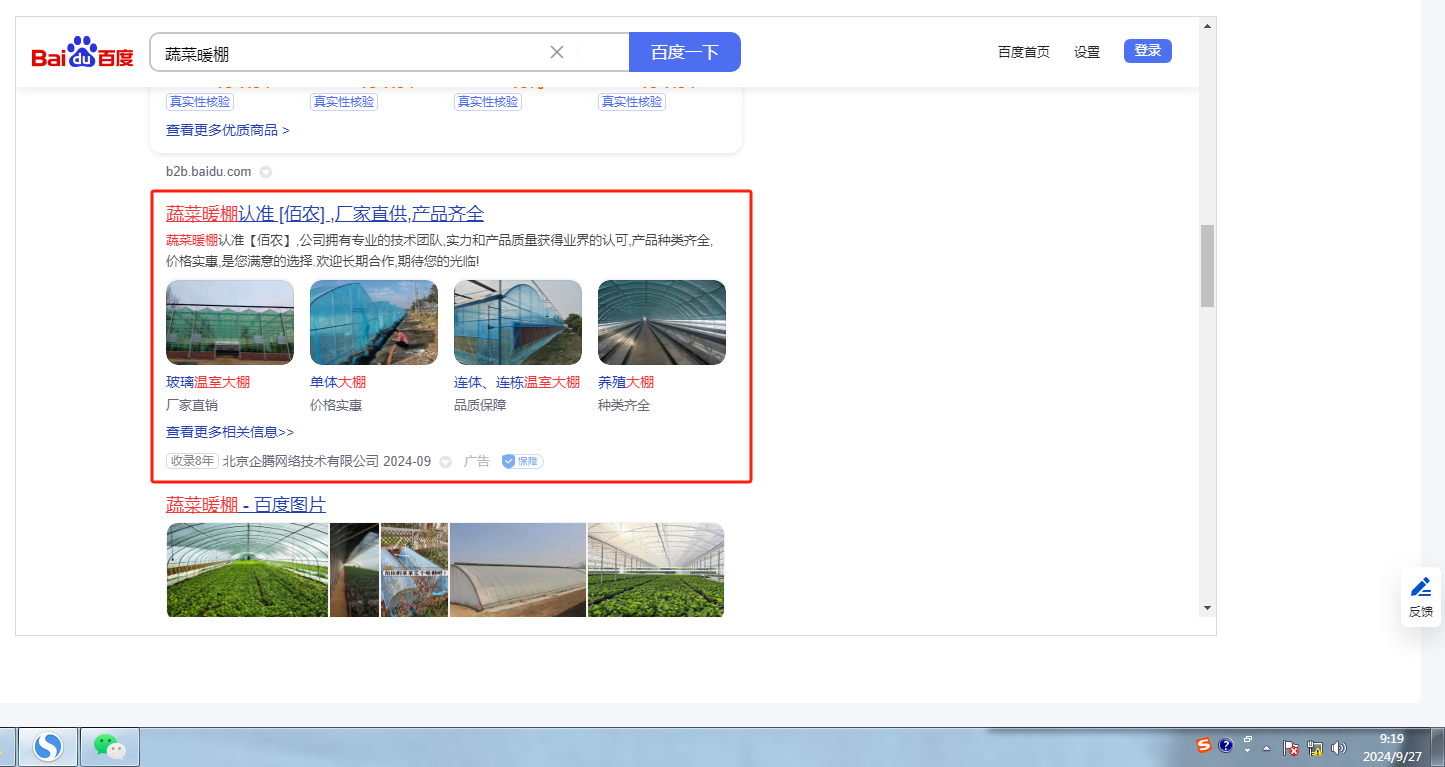The height and width of the screenshot is (767, 1445).
Task: Open the Sogou browser taskbar icon
Action: click(x=48, y=747)
